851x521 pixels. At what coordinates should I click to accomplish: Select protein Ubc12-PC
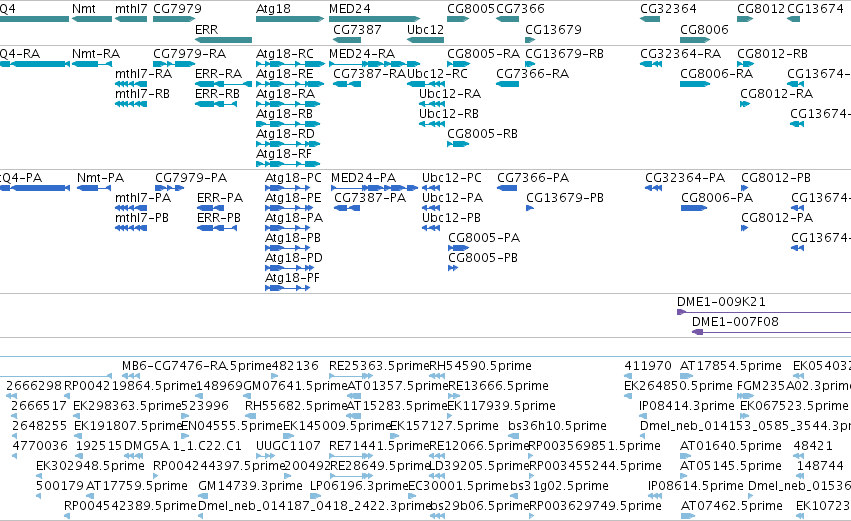[x=431, y=188]
